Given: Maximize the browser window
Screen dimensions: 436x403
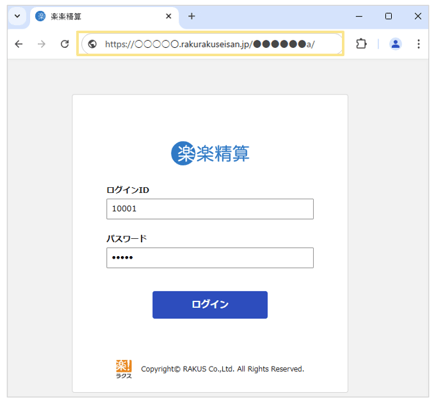Looking at the screenshot, I should pyautogui.click(x=388, y=16).
